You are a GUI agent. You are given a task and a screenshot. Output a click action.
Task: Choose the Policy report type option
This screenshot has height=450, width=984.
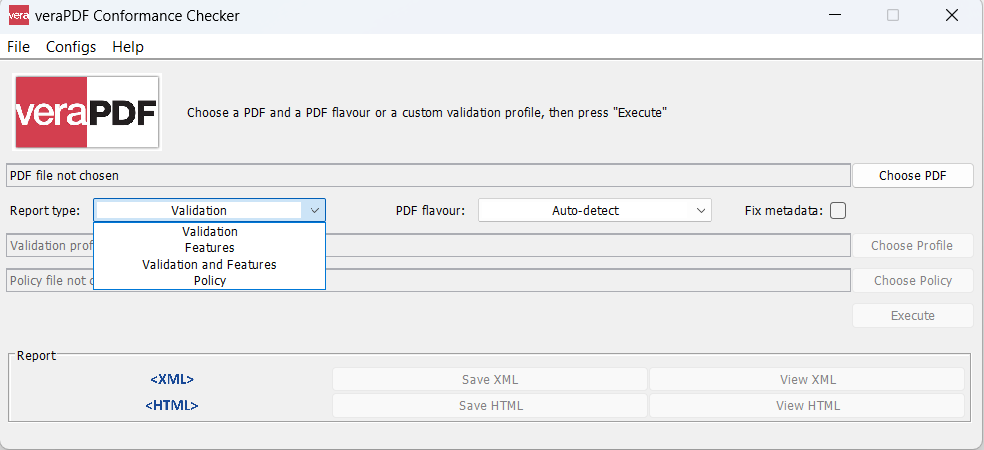pos(210,281)
